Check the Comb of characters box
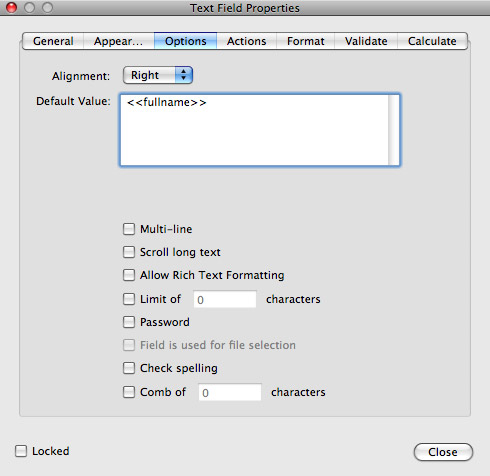This screenshot has height=476, width=490. [x=129, y=392]
